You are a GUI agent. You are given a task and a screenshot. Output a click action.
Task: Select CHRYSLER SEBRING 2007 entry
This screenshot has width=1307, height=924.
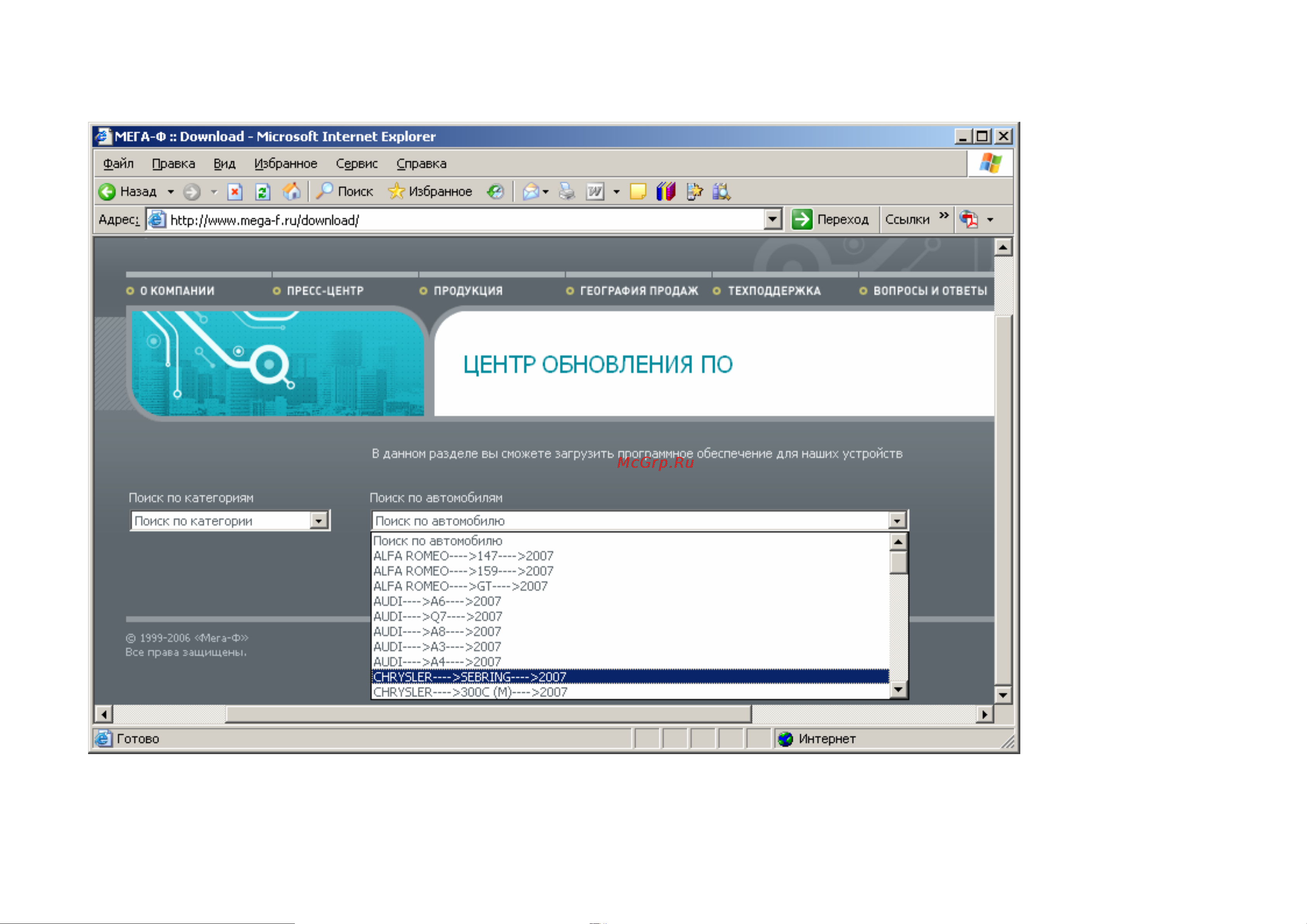pos(630,677)
